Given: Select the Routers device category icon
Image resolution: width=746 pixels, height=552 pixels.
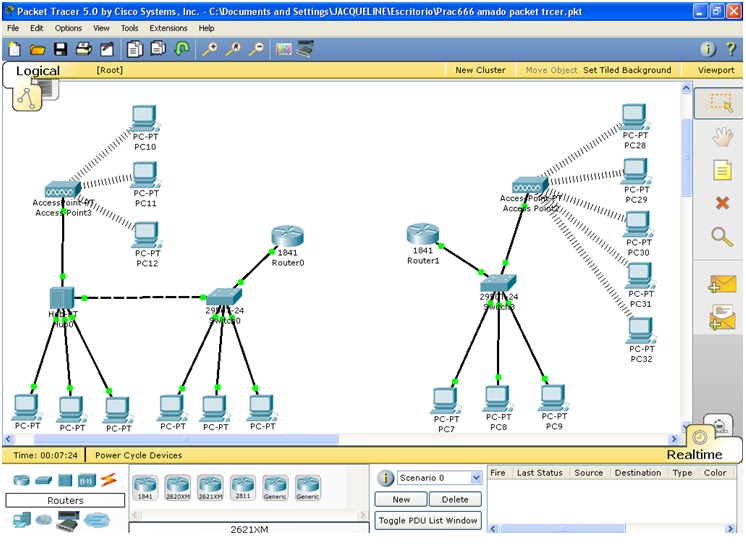Looking at the screenshot, I should point(21,481).
